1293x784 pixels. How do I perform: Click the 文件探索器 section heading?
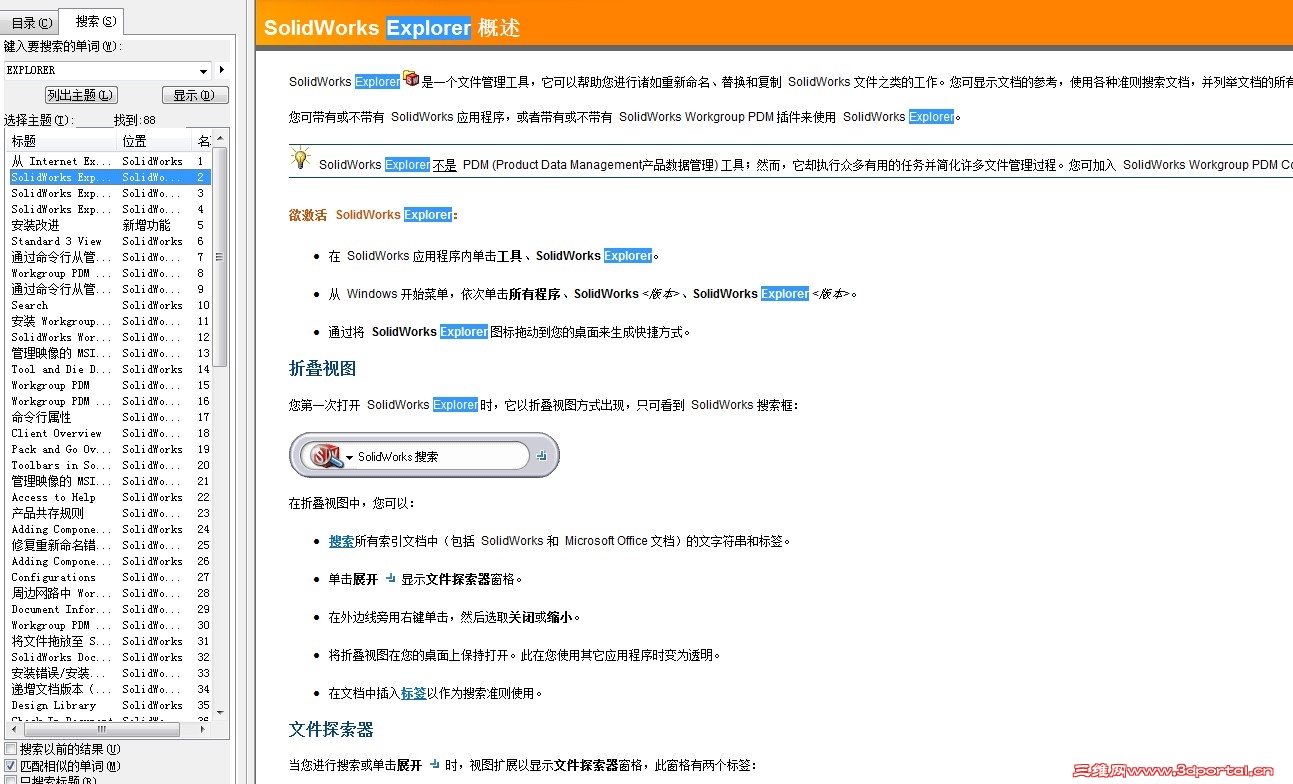tap(331, 729)
